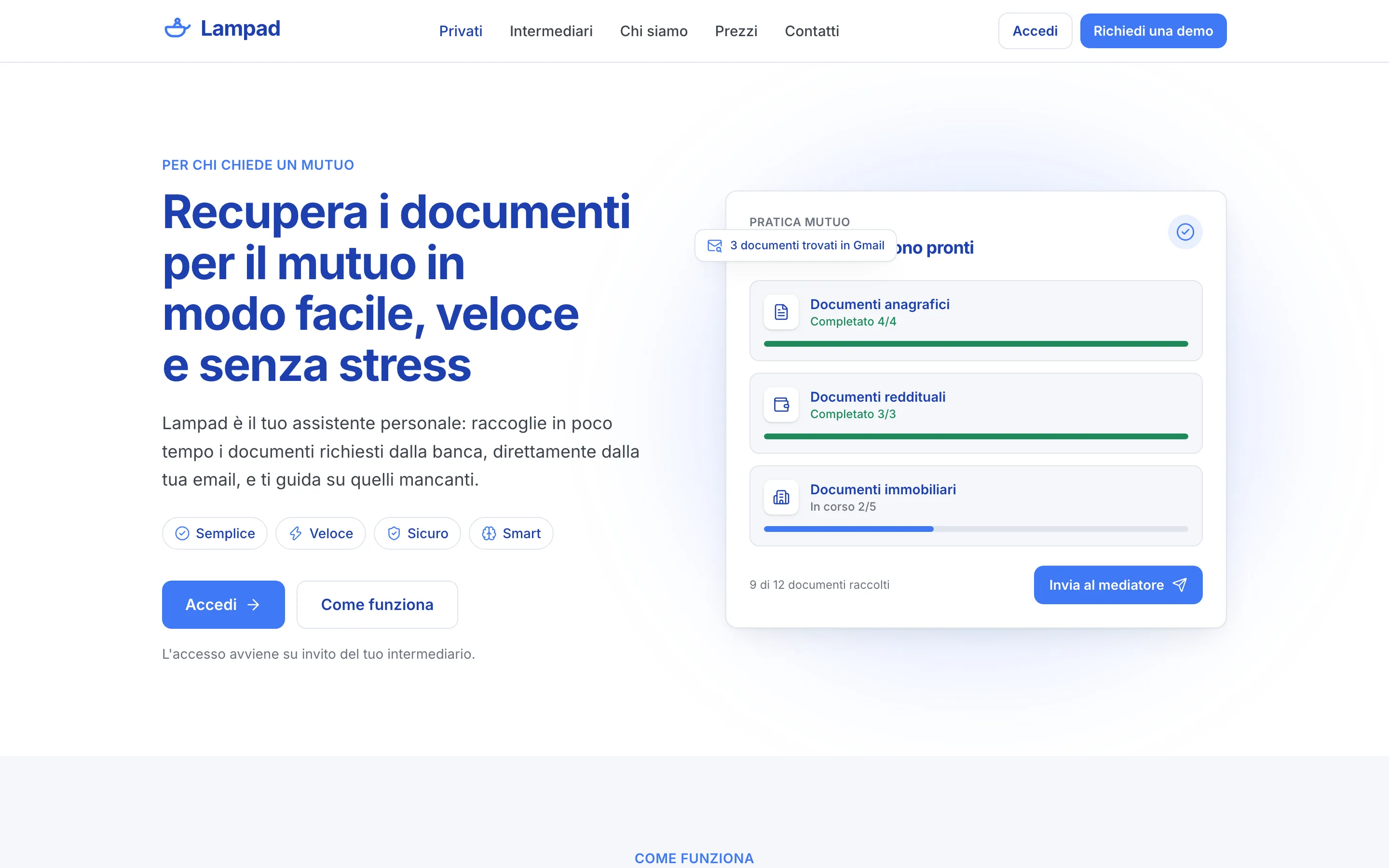Click the brain icon on Smart chip
1389x868 pixels.
point(489,533)
